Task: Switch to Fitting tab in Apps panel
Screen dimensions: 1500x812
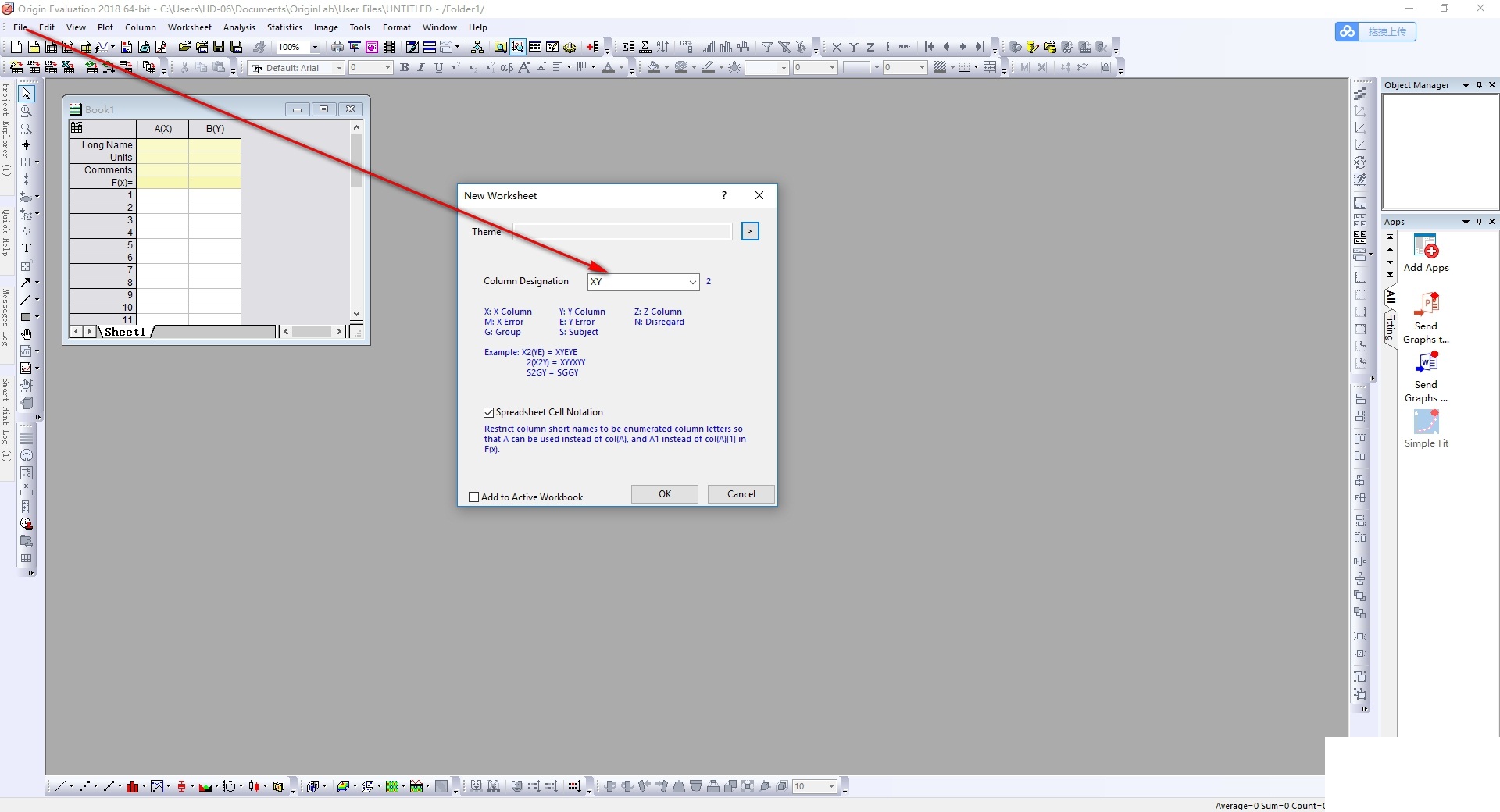Action: pyautogui.click(x=1391, y=327)
